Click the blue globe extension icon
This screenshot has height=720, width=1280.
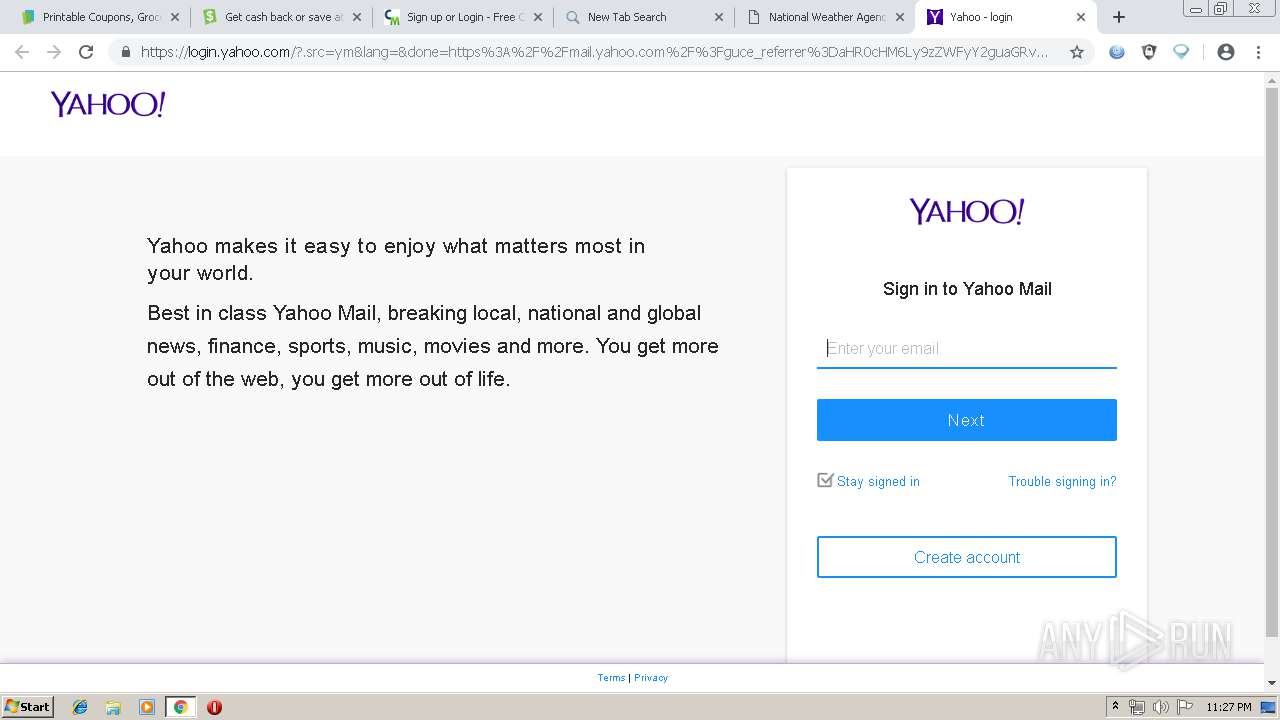[1117, 52]
